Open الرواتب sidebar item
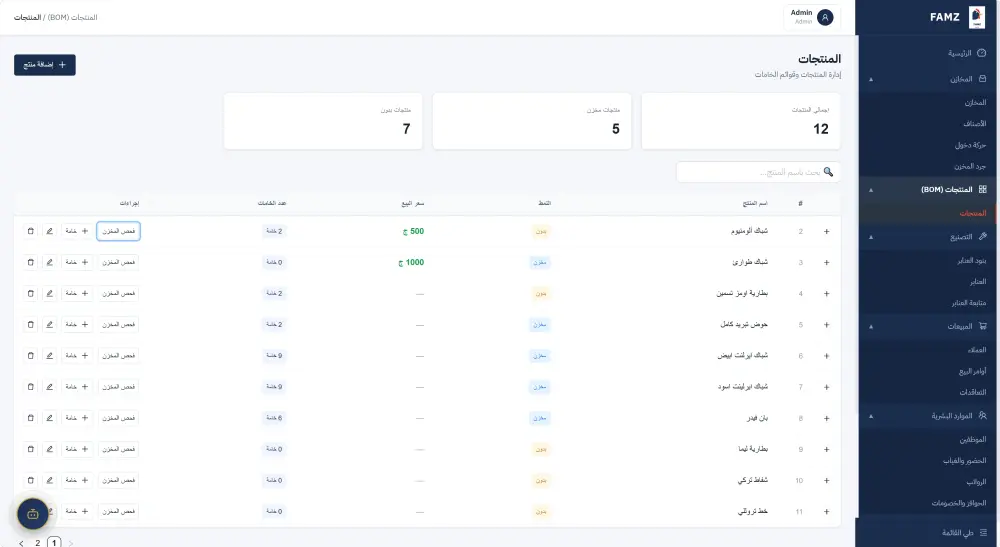The height and width of the screenshot is (547, 1000). [x=976, y=482]
